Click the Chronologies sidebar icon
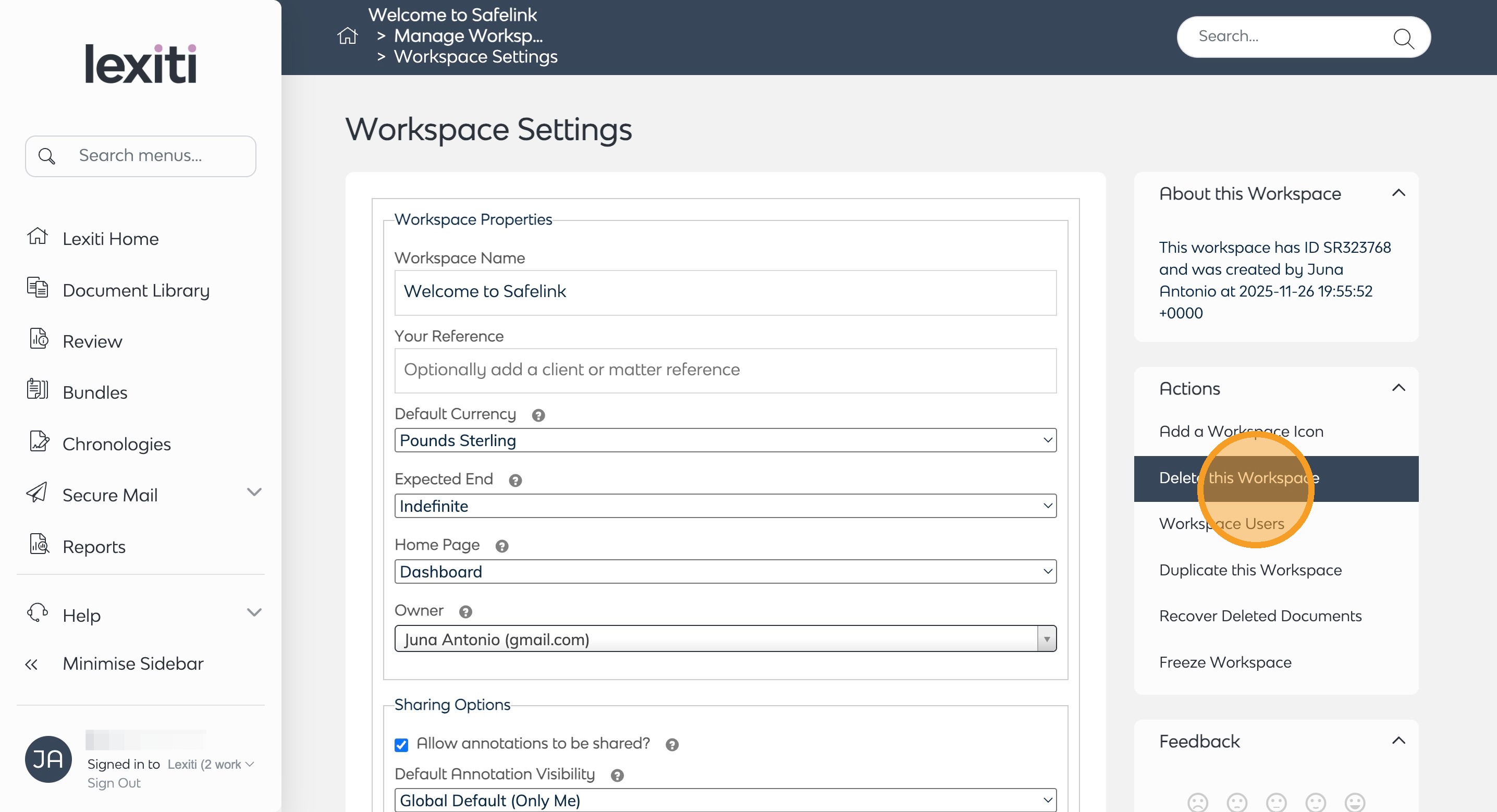The image size is (1497, 812). tap(39, 442)
